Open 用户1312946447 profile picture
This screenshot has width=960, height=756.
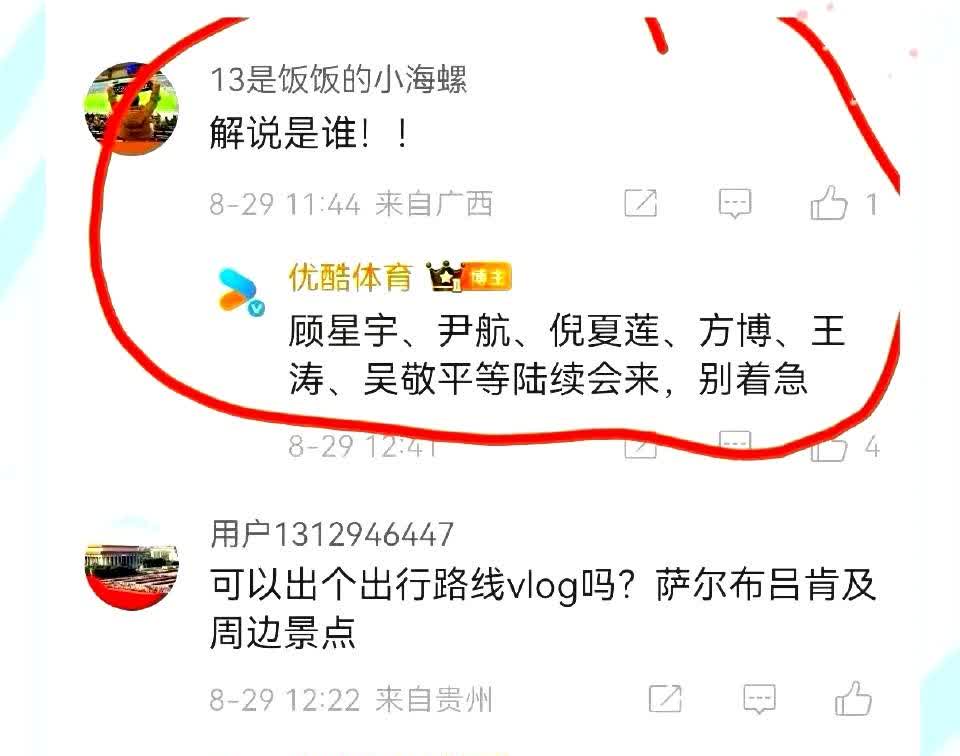pos(131,563)
